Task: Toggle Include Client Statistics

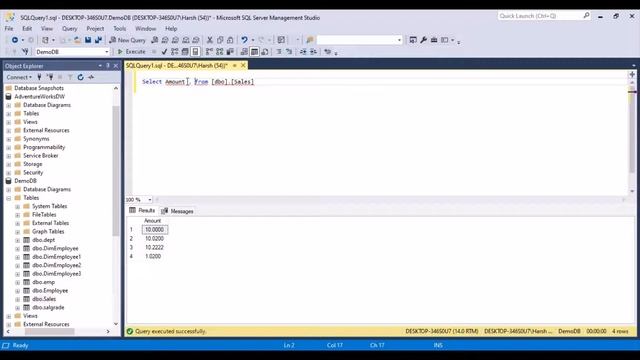Action: [x=230, y=52]
